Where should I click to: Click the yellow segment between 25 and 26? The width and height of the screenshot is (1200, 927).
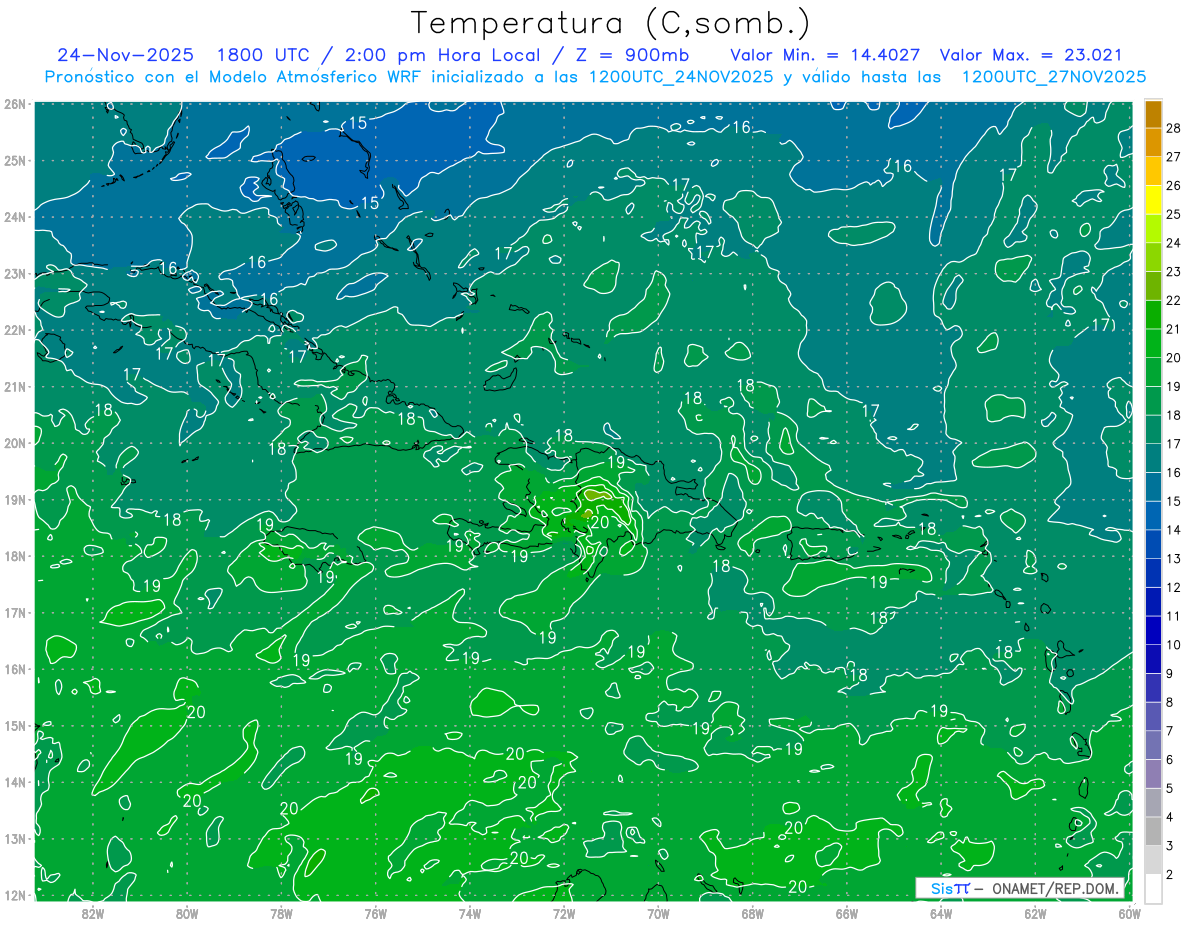[1153, 200]
